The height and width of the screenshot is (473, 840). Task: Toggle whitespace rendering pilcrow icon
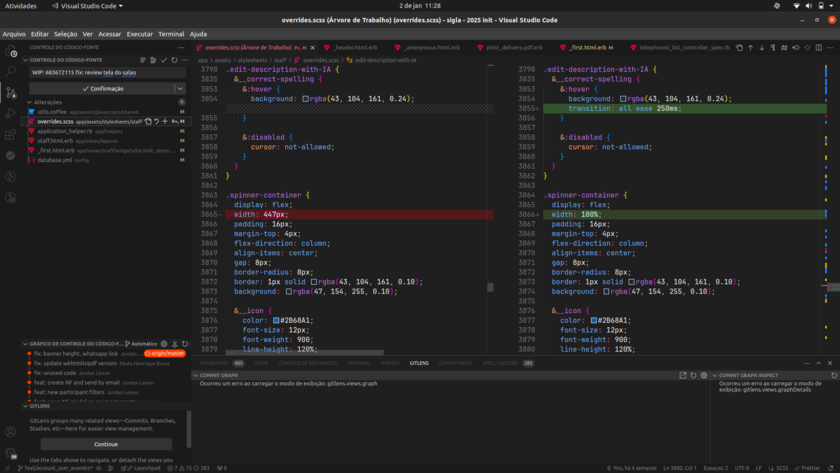773,48
